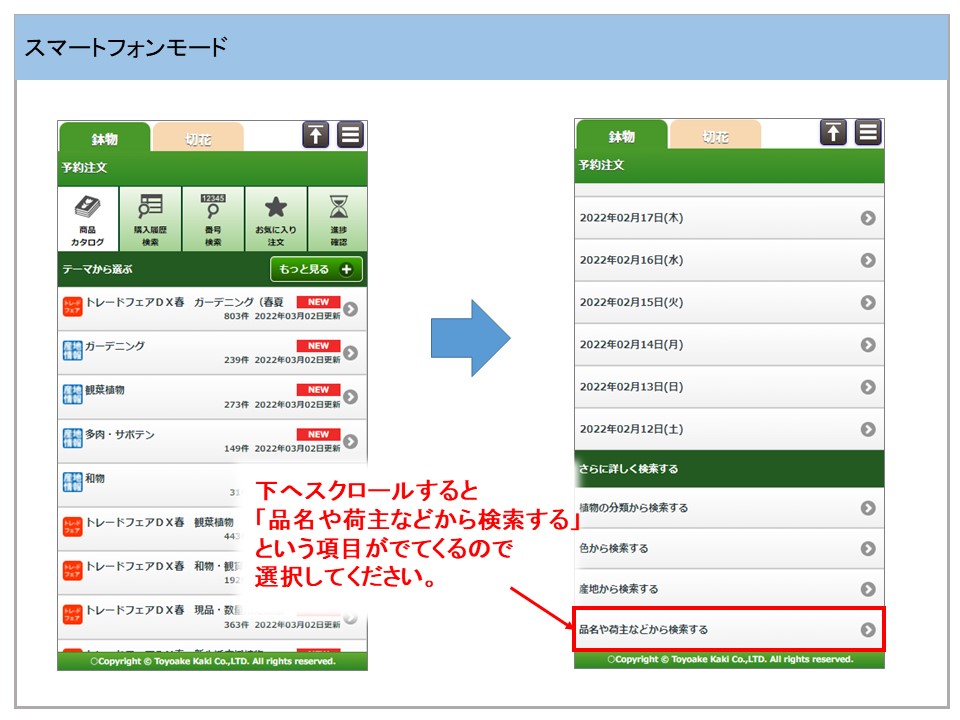The image size is (960, 720).
Task: Select the 番号検索 number search icon
Action: click(x=213, y=219)
